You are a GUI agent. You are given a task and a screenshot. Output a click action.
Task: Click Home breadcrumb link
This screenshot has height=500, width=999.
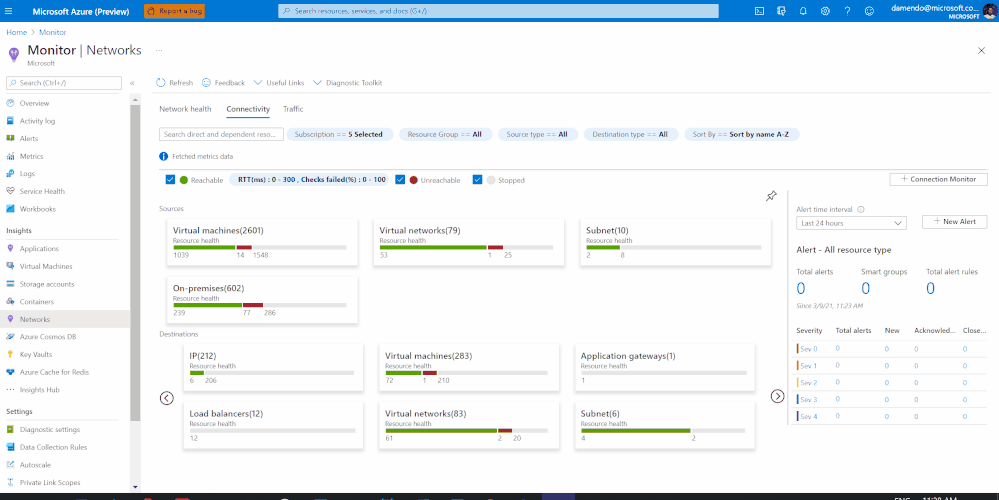coord(17,32)
